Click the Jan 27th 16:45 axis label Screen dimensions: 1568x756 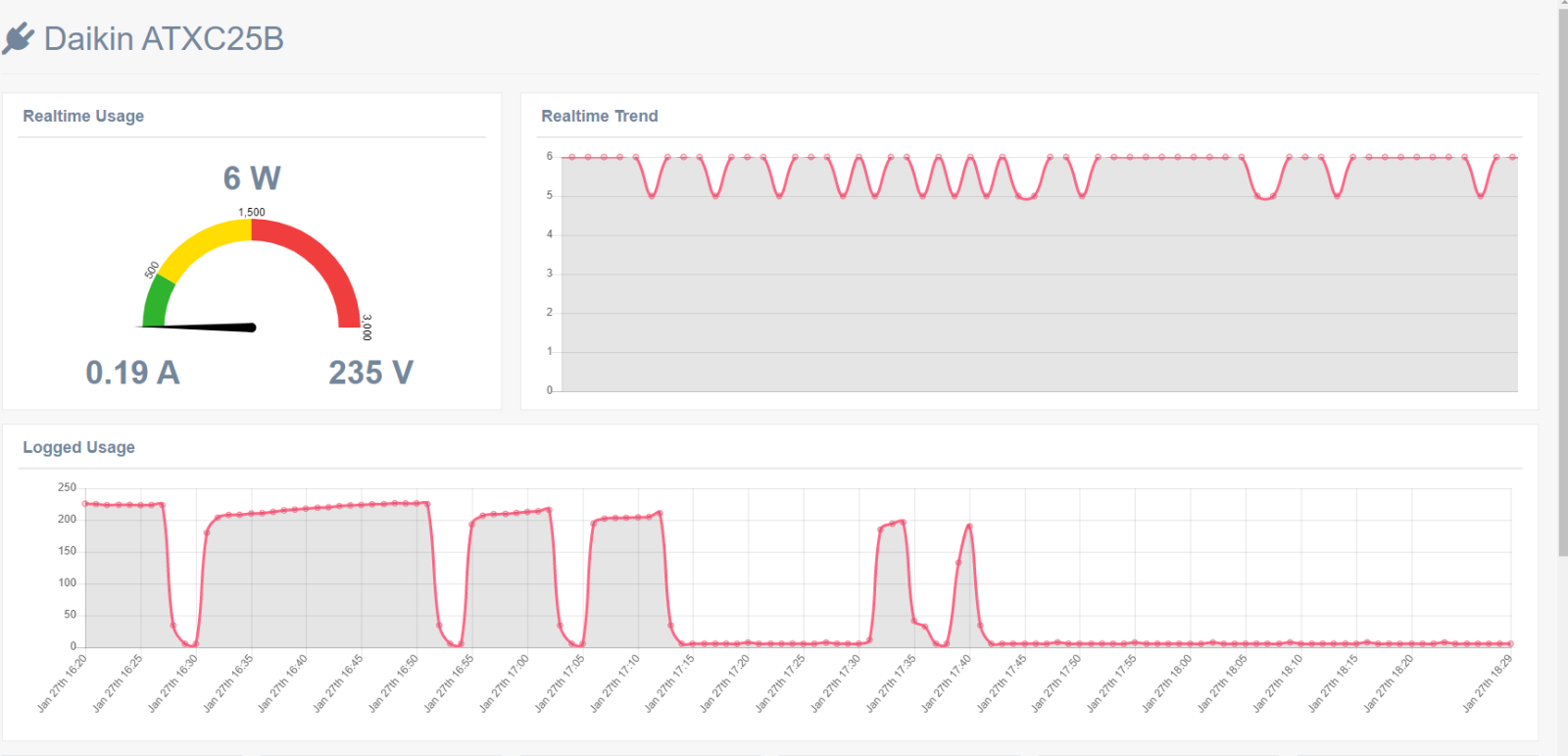[x=338, y=682]
